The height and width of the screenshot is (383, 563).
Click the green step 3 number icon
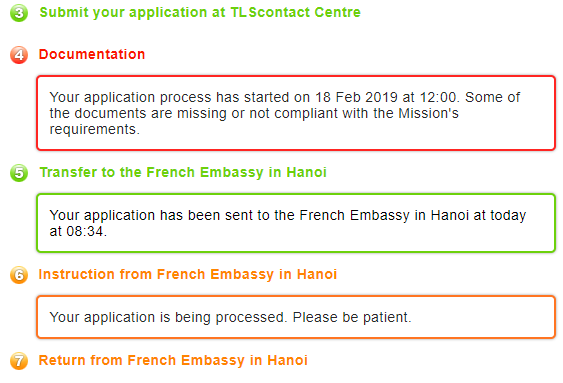coord(19,13)
